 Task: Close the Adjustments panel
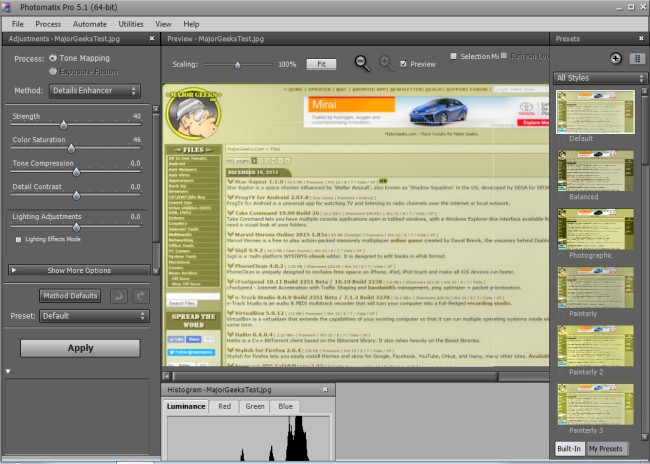tap(151, 39)
